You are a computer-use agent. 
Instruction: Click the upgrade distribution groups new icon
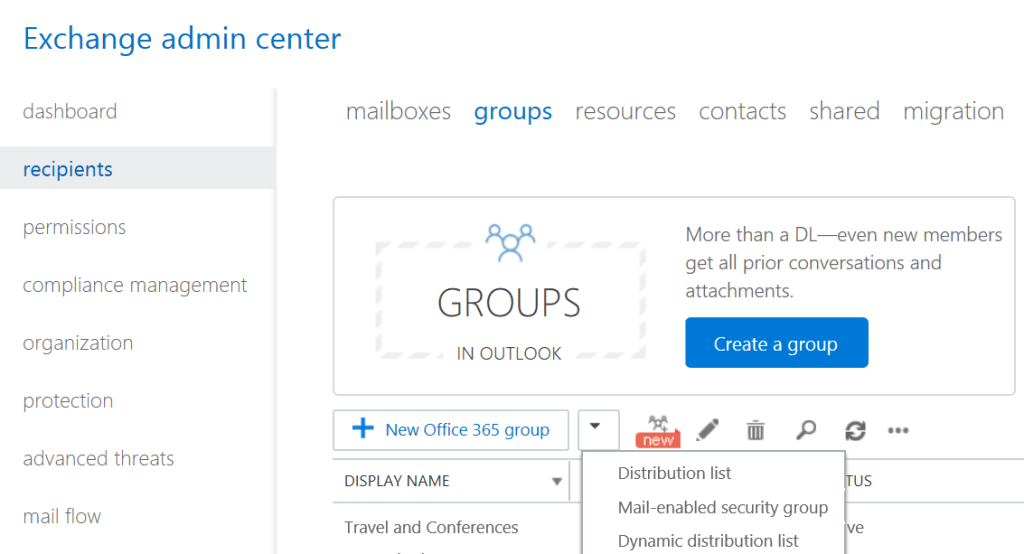(658, 430)
